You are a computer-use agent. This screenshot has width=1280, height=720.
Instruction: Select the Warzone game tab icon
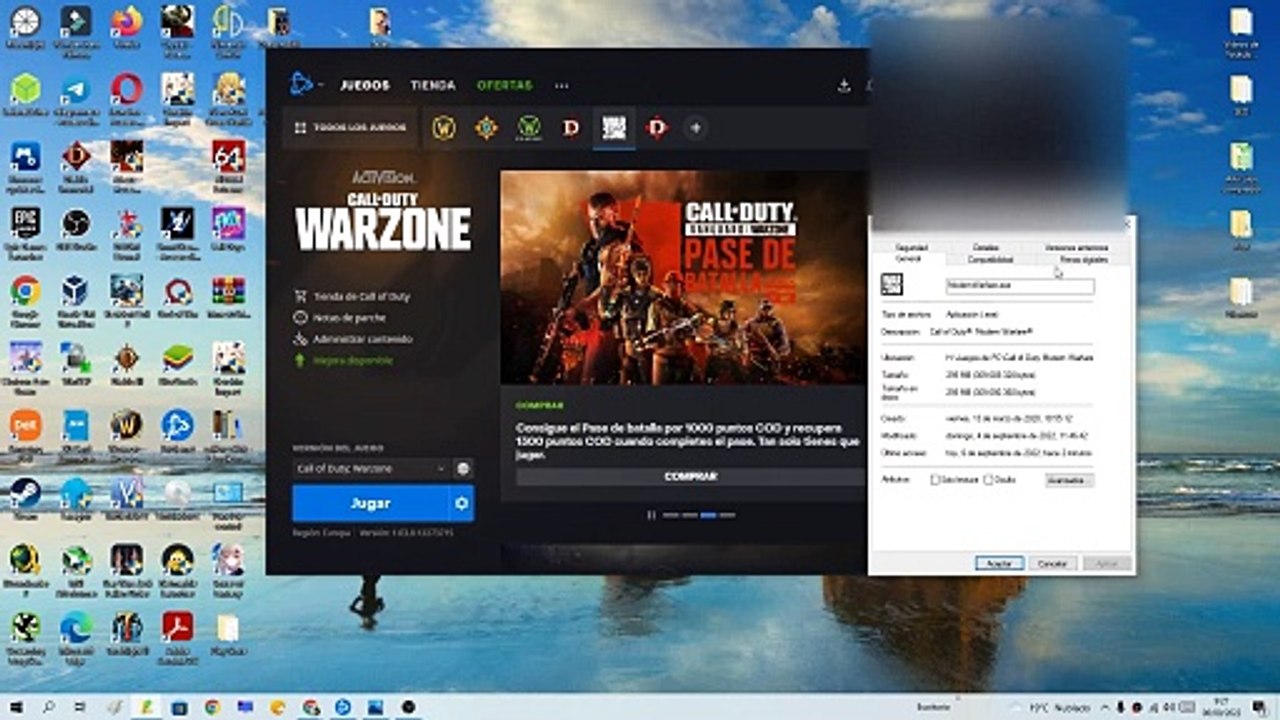[x=613, y=128]
